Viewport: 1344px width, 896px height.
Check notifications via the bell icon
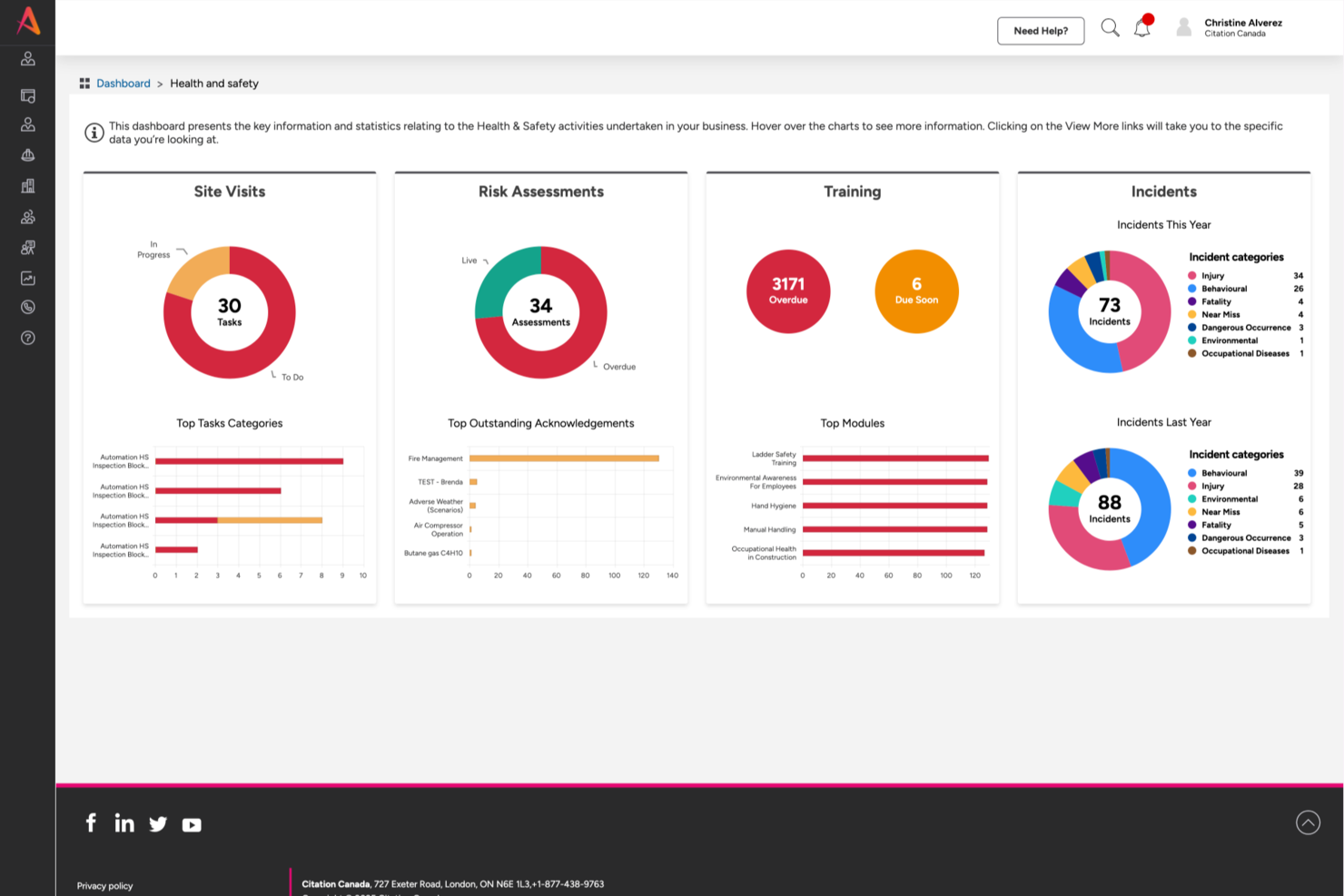[1142, 28]
